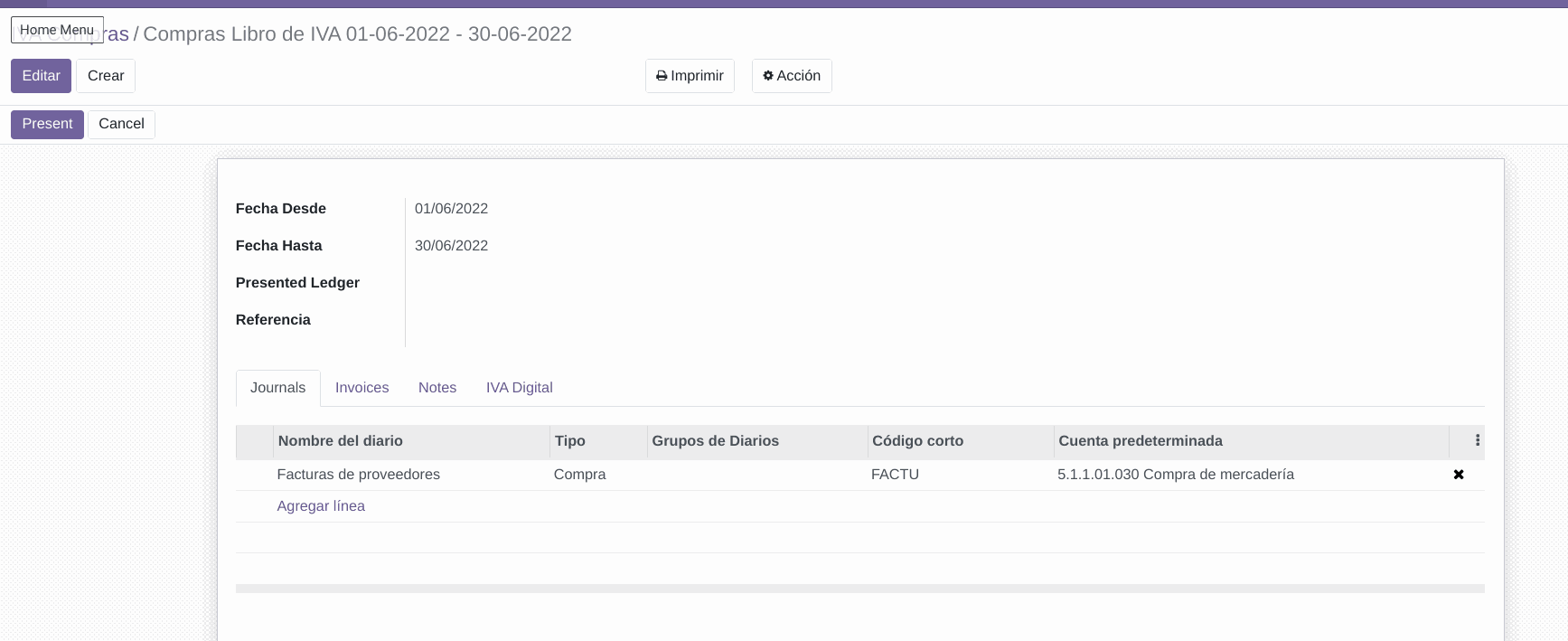
Task: Click the Cancel status button
Action: click(x=121, y=124)
